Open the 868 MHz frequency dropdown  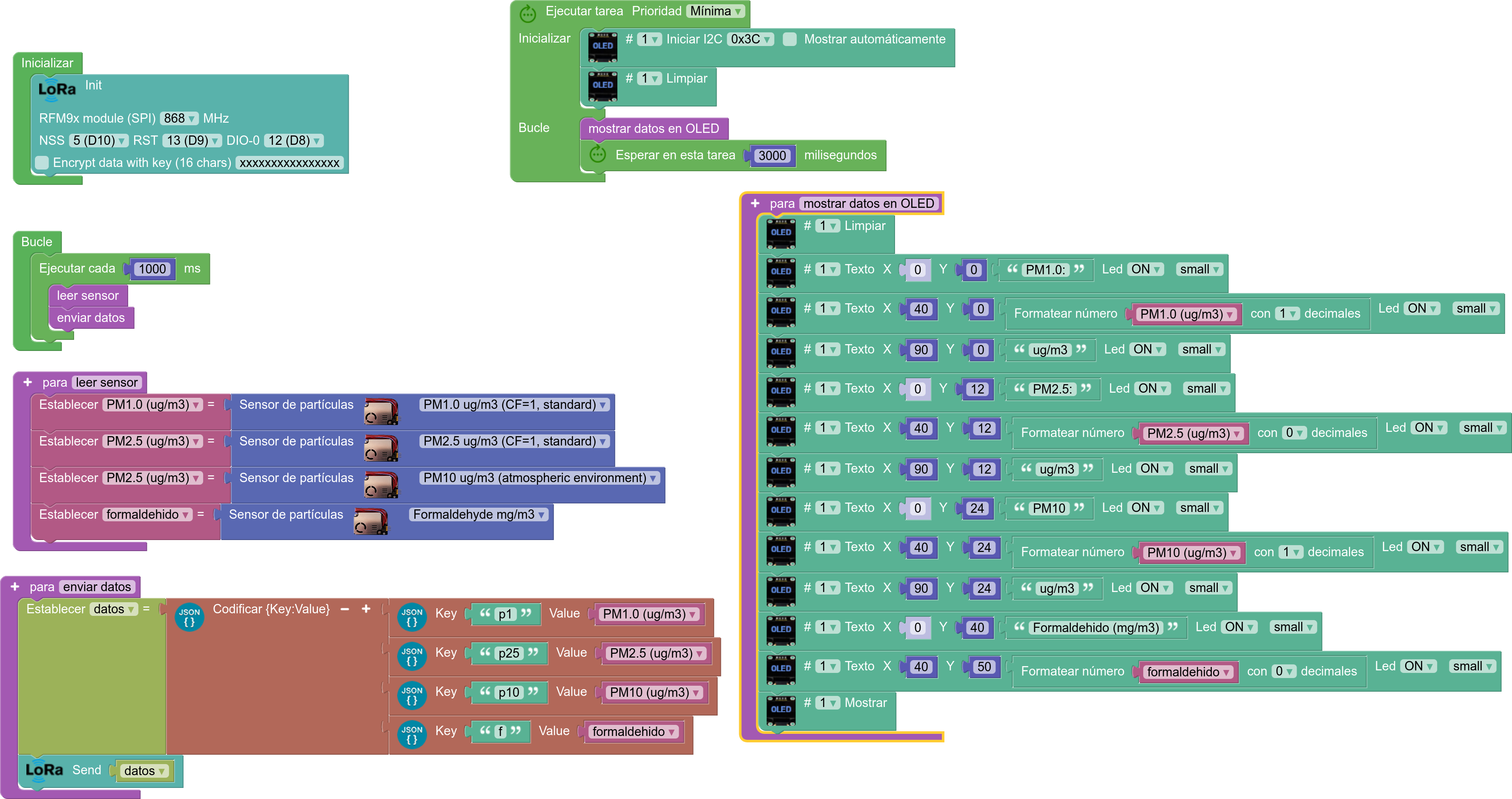[x=179, y=118]
